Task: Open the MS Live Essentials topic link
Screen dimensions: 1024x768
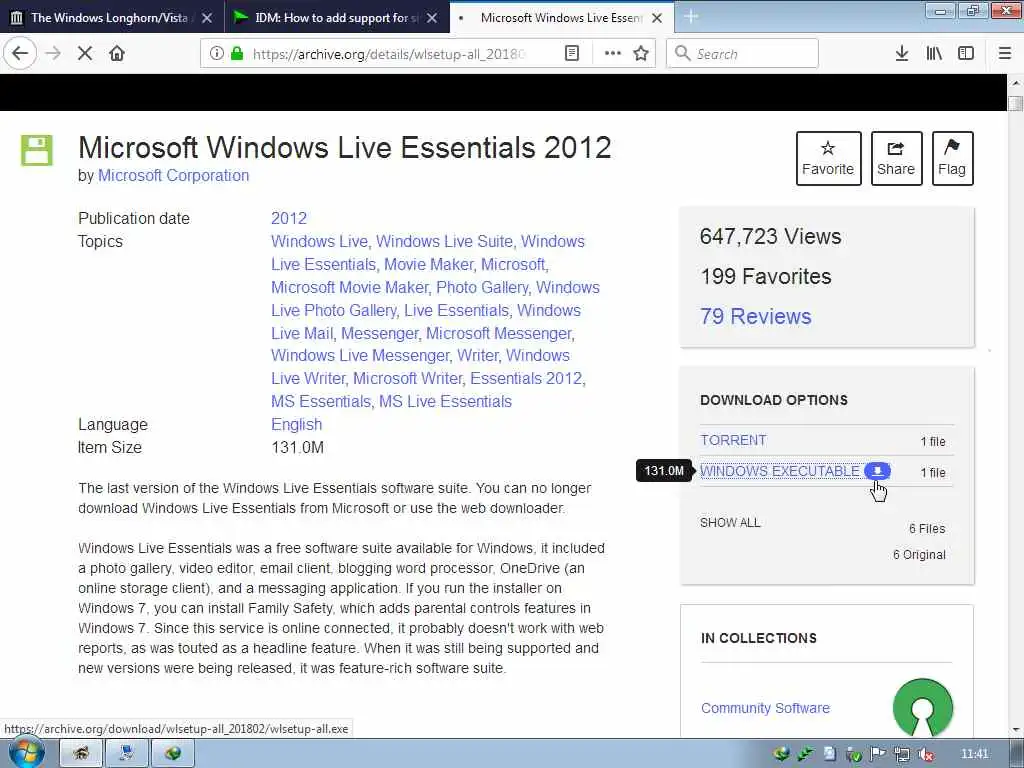Action: (x=445, y=402)
